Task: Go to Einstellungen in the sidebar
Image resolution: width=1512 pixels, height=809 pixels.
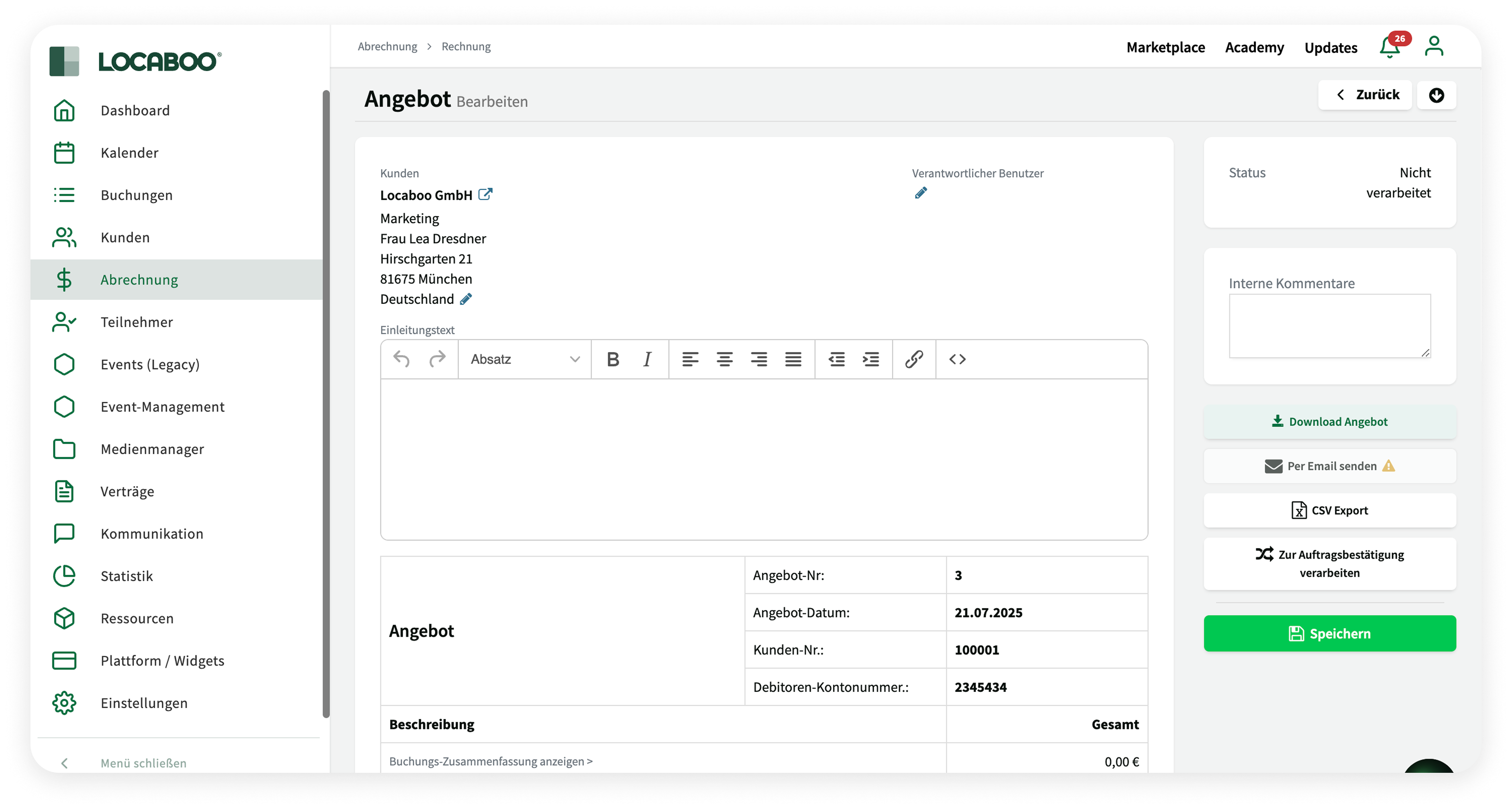Action: (144, 703)
